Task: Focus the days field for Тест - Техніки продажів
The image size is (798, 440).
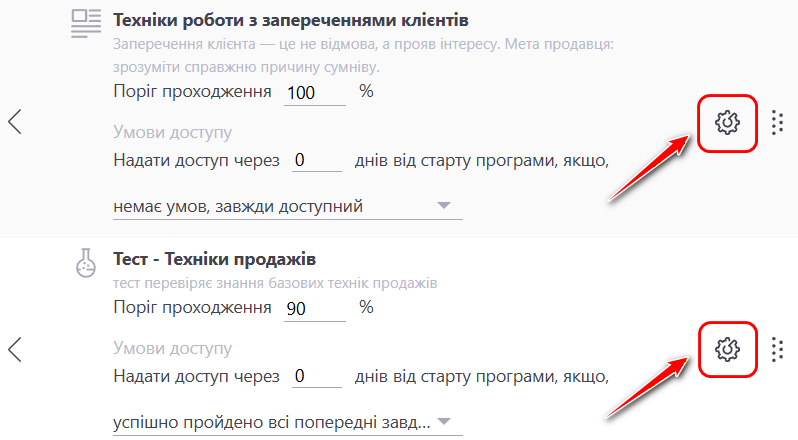Action: [319, 377]
